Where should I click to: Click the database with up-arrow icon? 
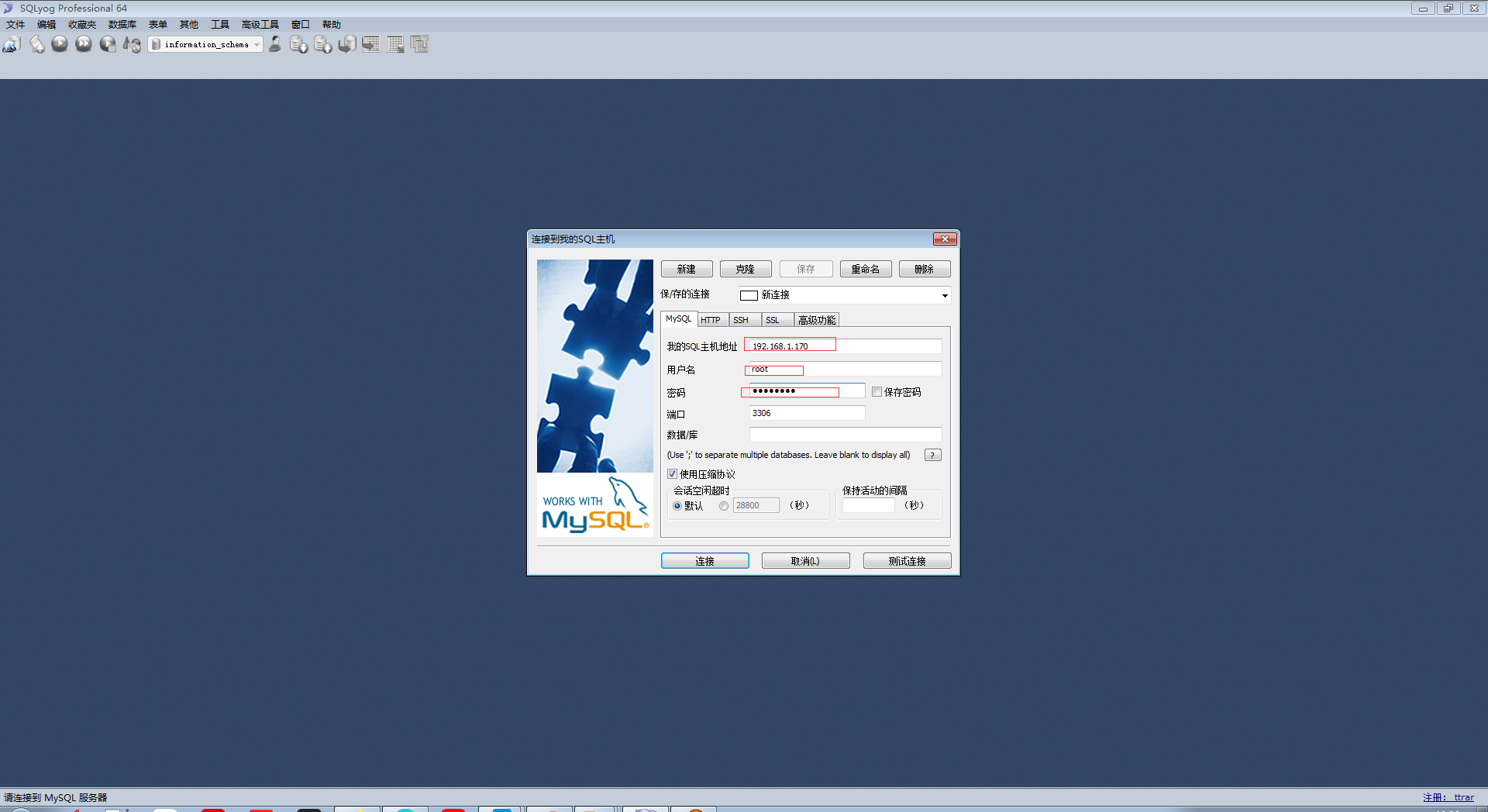click(323, 44)
